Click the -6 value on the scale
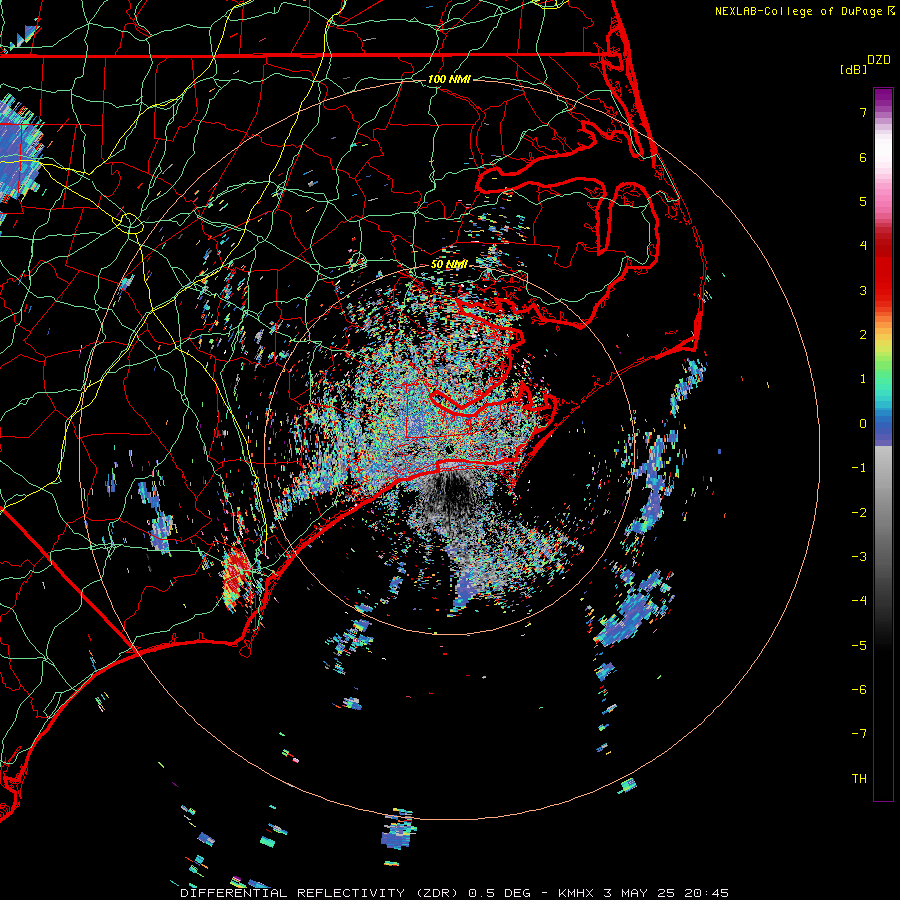The height and width of the screenshot is (900, 900). pos(859,690)
